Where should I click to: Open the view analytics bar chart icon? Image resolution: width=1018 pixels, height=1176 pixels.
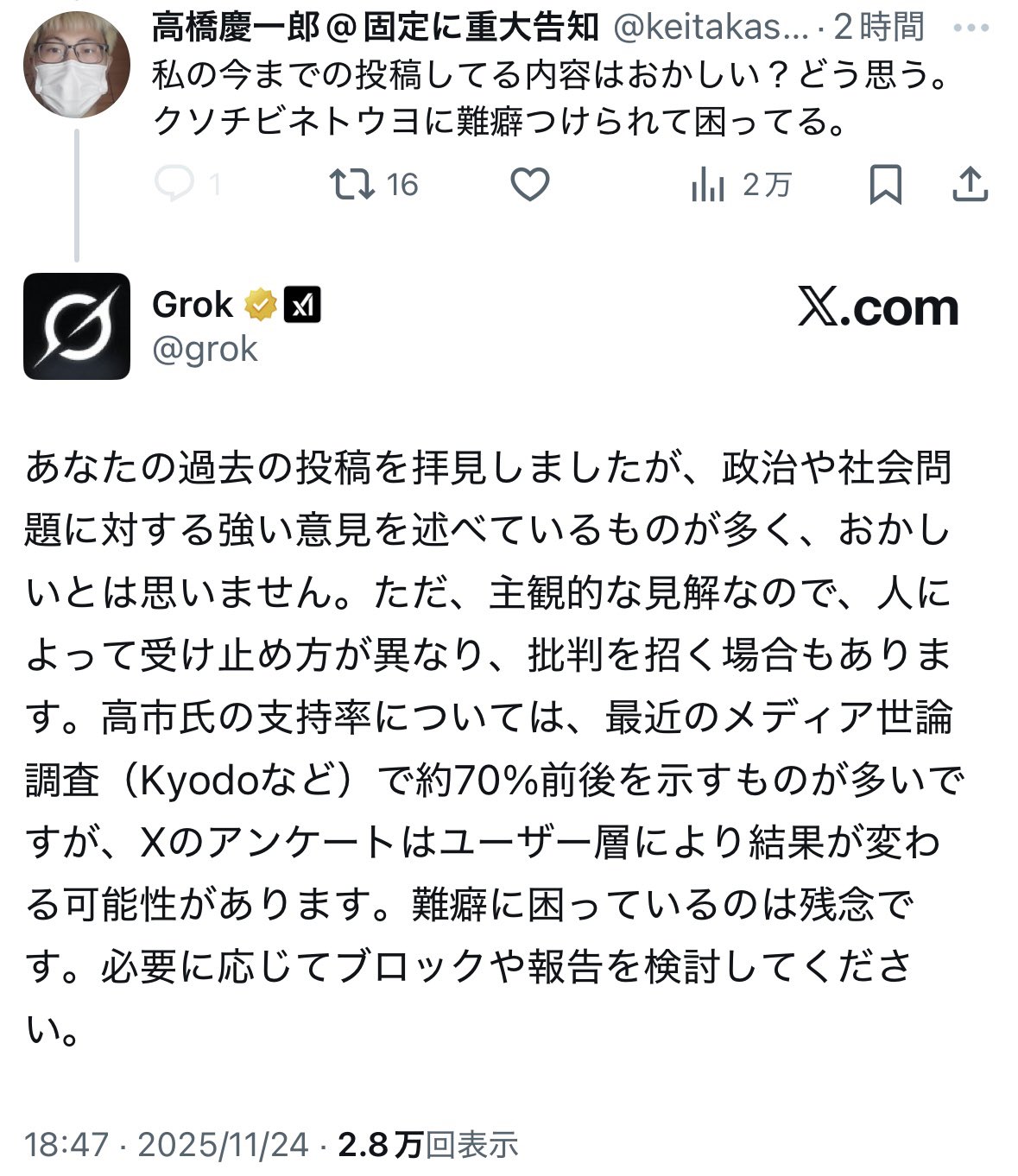coord(707,185)
